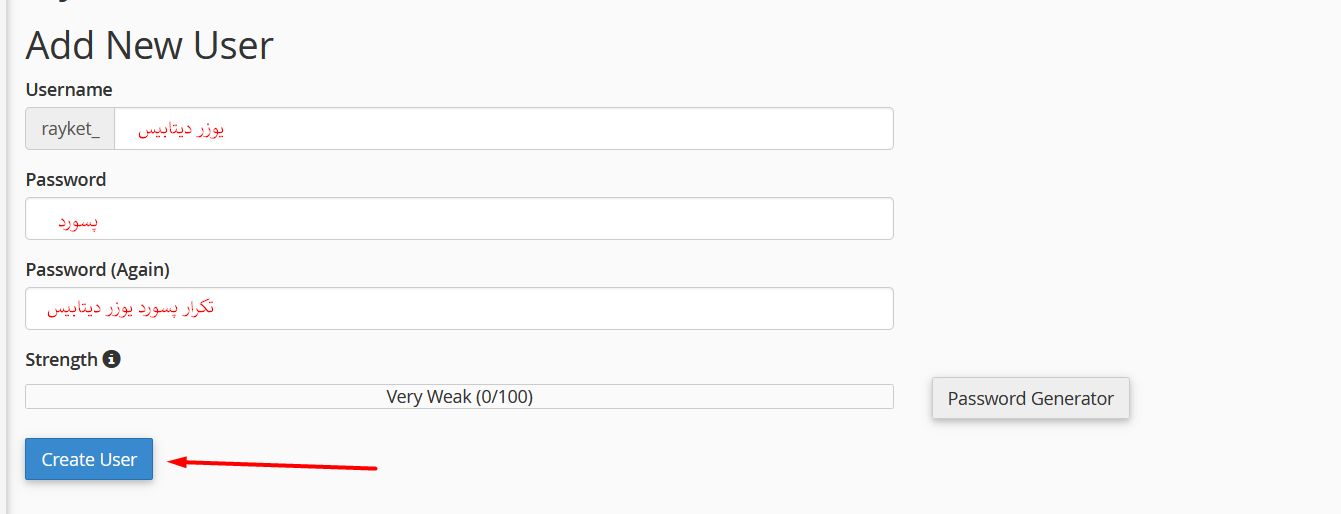Click the Password (Again) label
Image resolution: width=1341 pixels, height=514 pixels.
(x=98, y=270)
